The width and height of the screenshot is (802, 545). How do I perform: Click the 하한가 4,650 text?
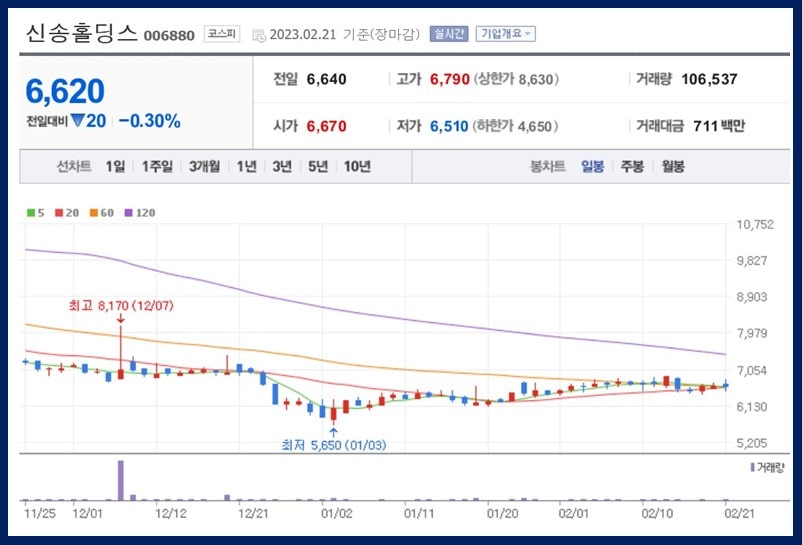point(515,126)
